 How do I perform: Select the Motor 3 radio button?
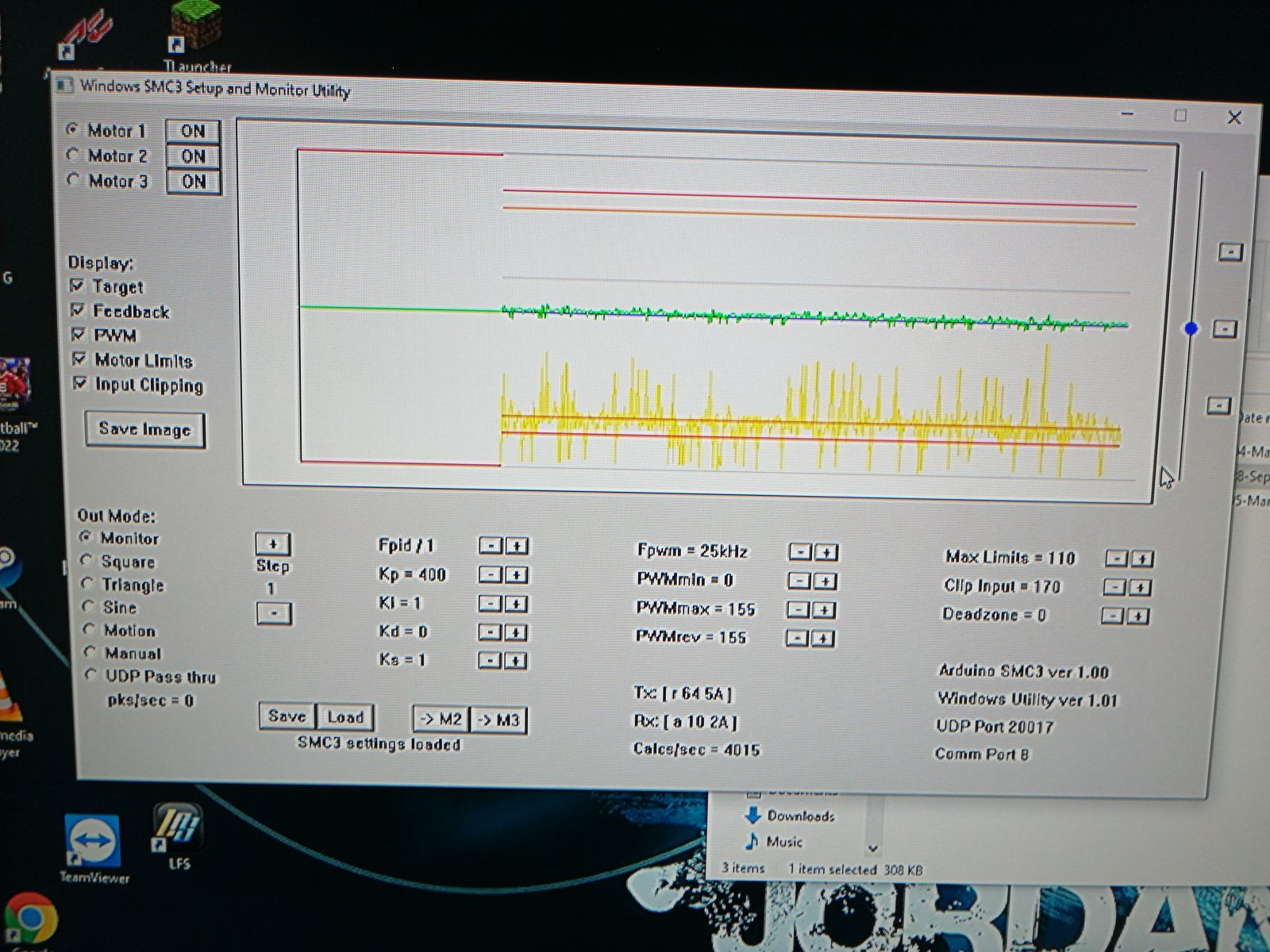73,180
